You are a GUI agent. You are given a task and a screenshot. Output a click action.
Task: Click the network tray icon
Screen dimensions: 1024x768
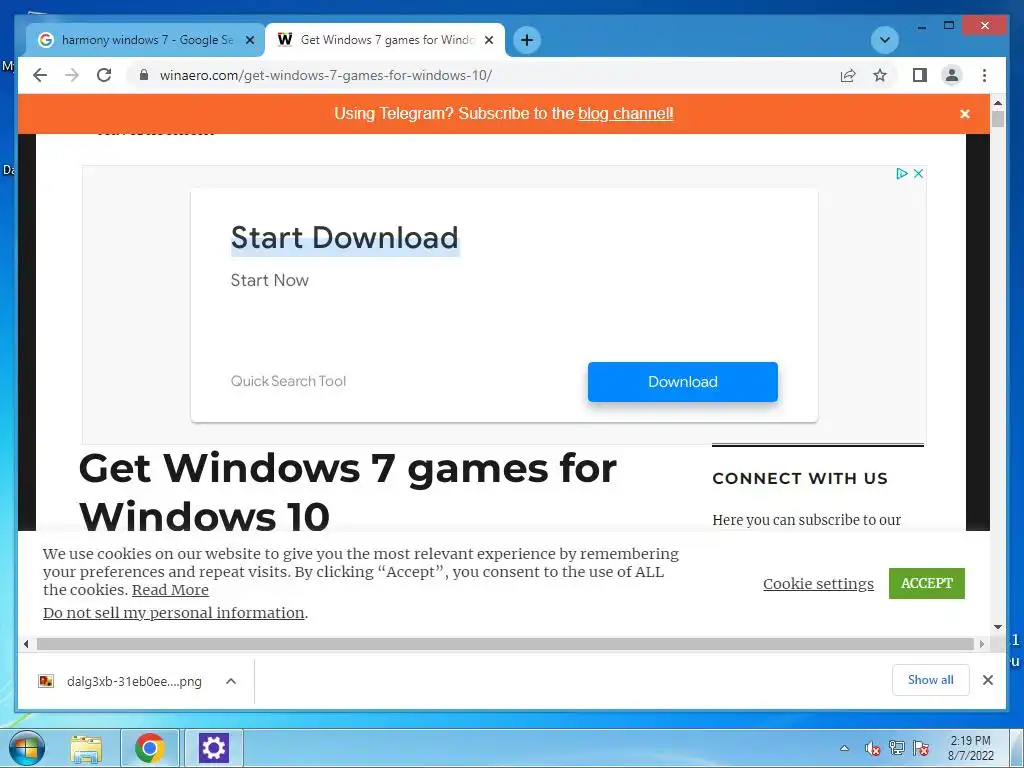coord(897,748)
